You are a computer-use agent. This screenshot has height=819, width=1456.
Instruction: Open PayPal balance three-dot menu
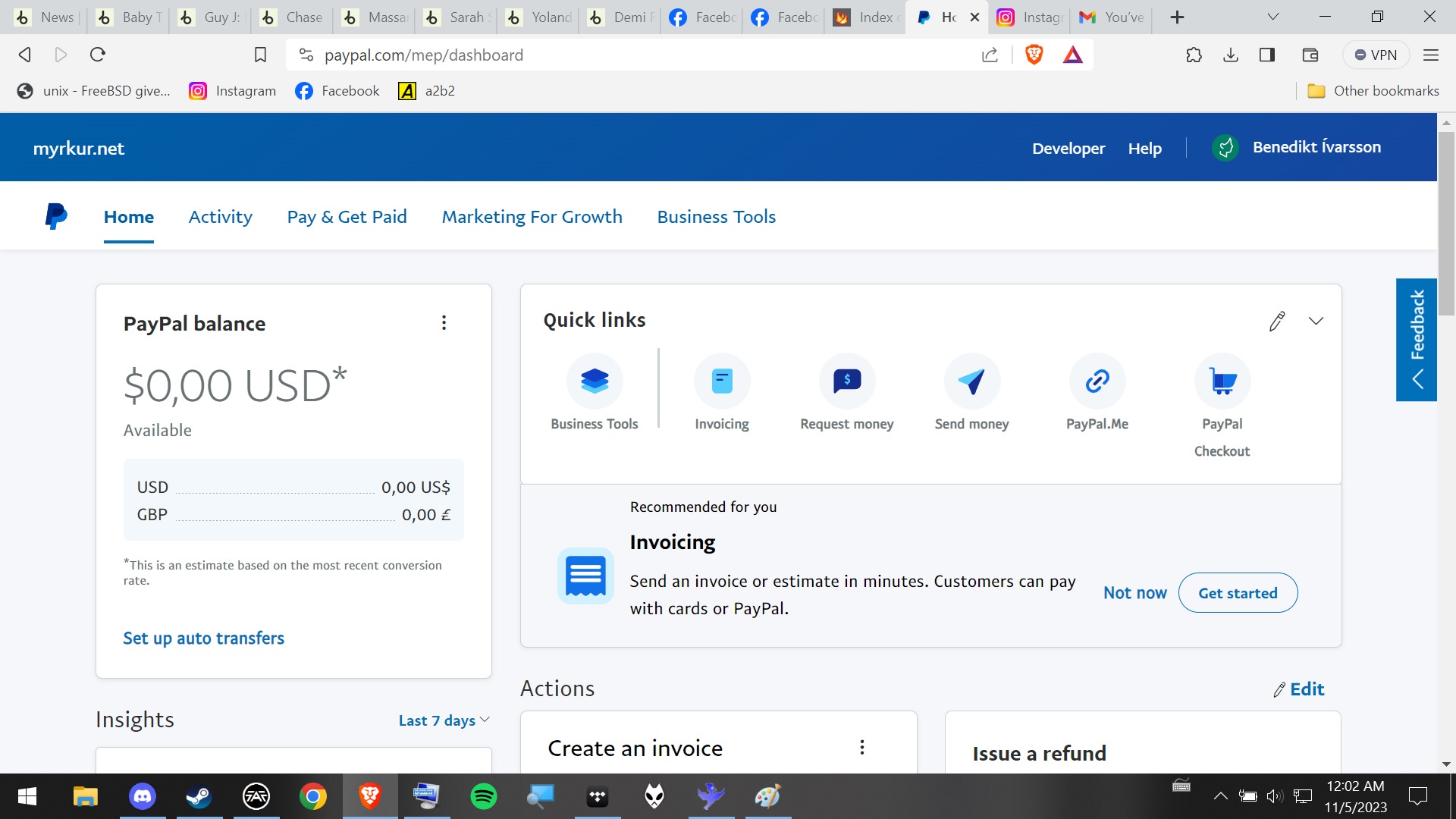444,323
